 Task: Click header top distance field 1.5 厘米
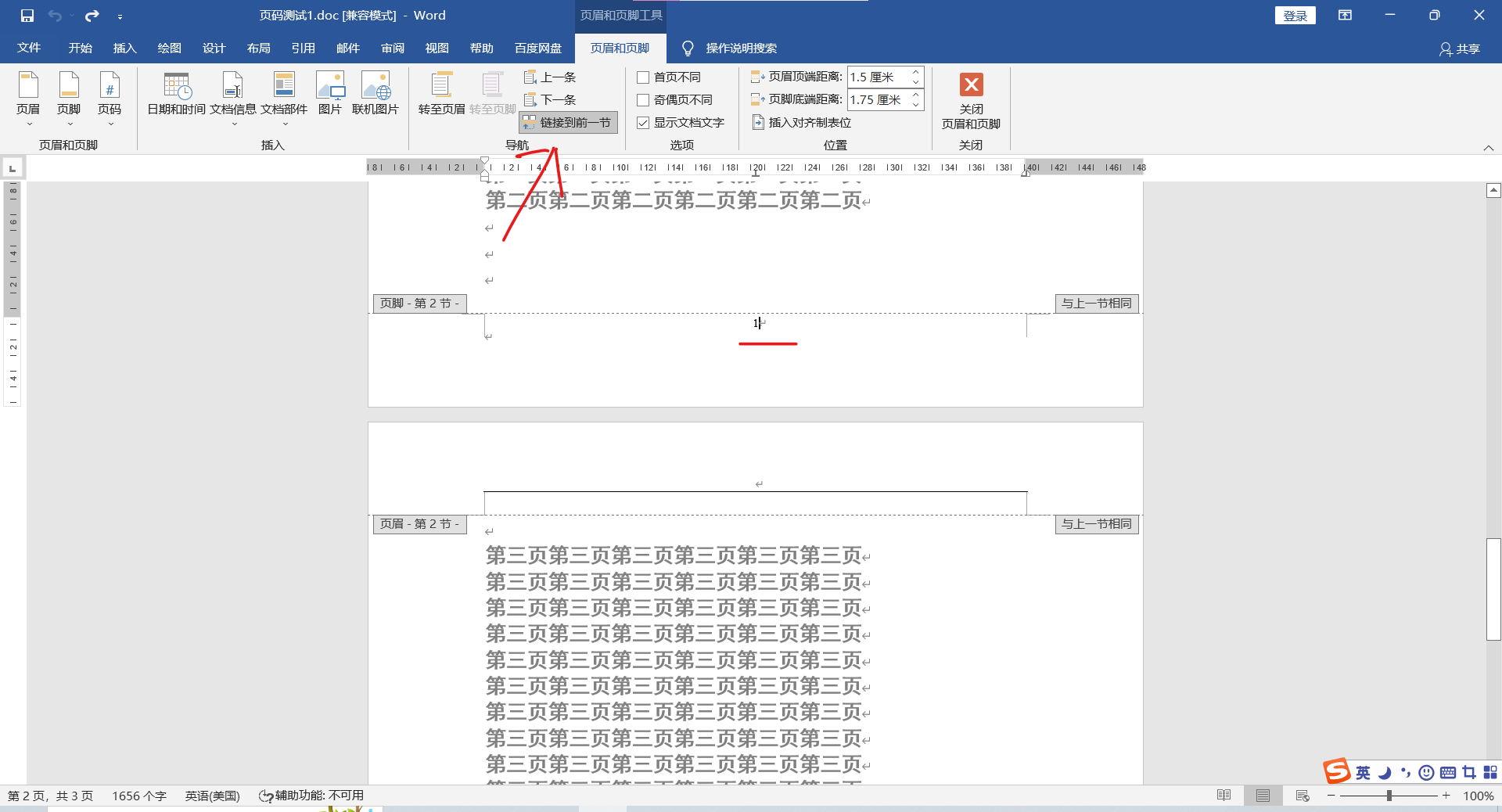(x=878, y=77)
